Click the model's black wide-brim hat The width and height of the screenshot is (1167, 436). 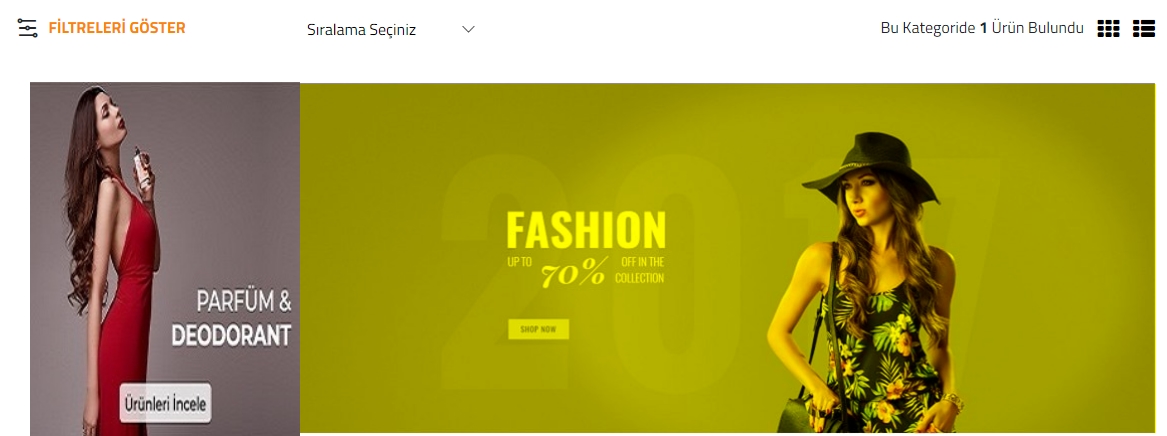[871, 165]
